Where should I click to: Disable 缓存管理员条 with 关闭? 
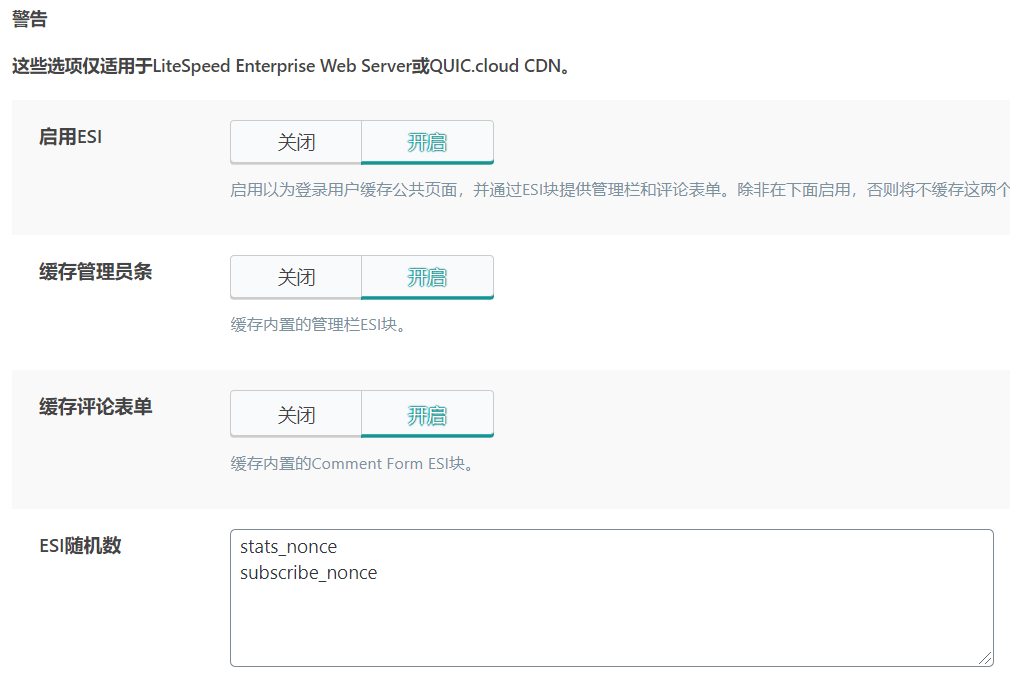click(x=296, y=278)
